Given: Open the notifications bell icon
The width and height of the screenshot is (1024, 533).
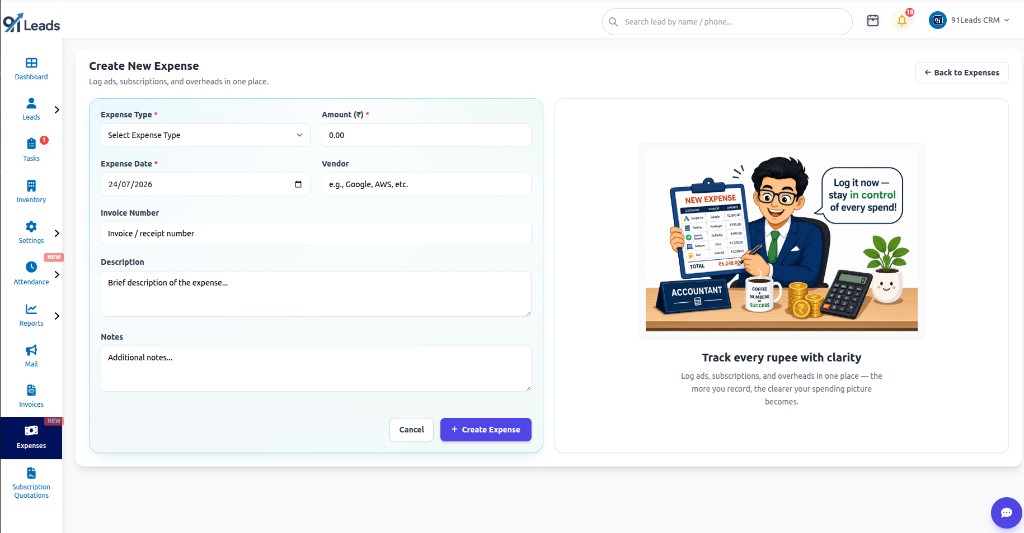Looking at the screenshot, I should (902, 21).
